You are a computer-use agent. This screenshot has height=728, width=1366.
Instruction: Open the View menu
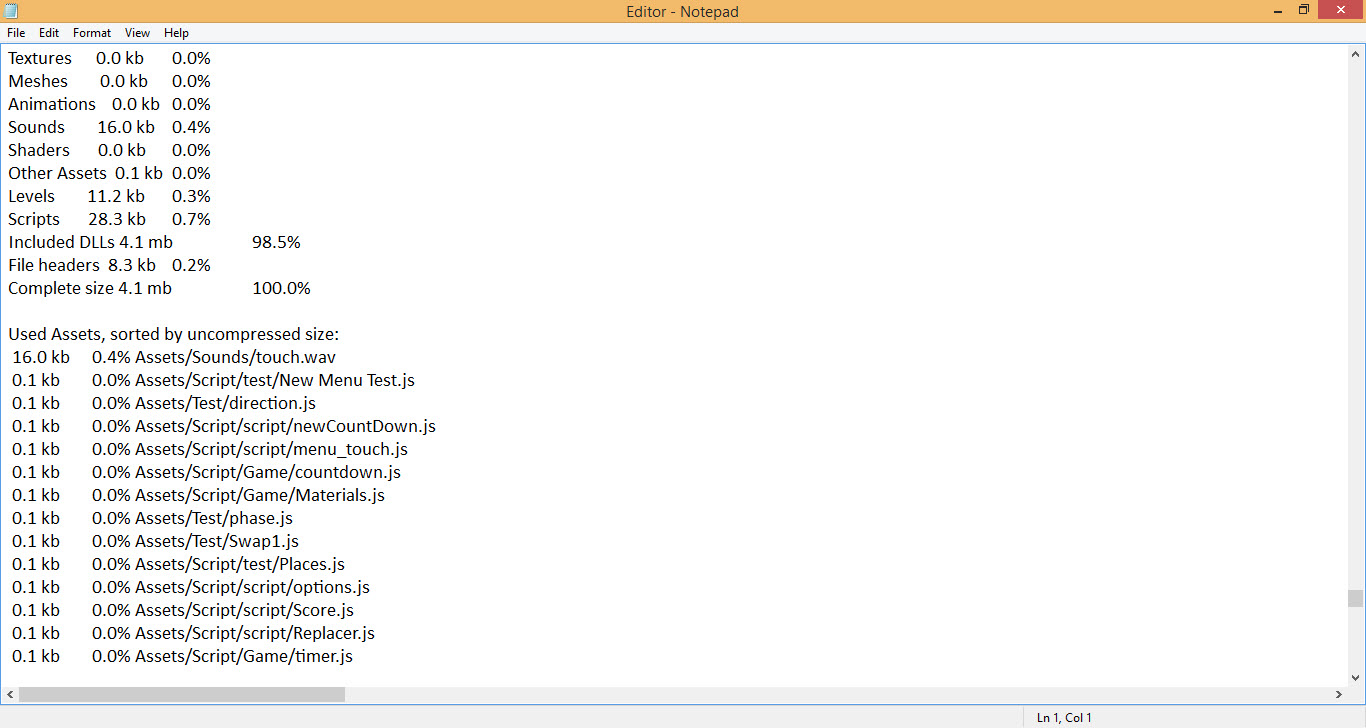click(x=137, y=33)
